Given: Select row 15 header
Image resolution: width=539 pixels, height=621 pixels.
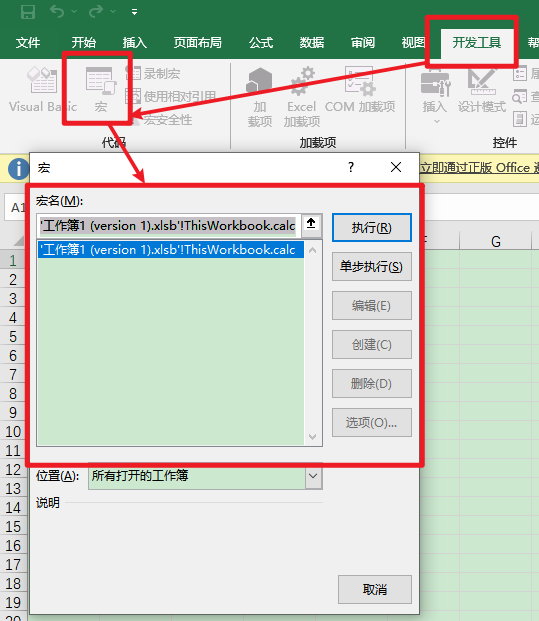Looking at the screenshot, I should 13,526.
